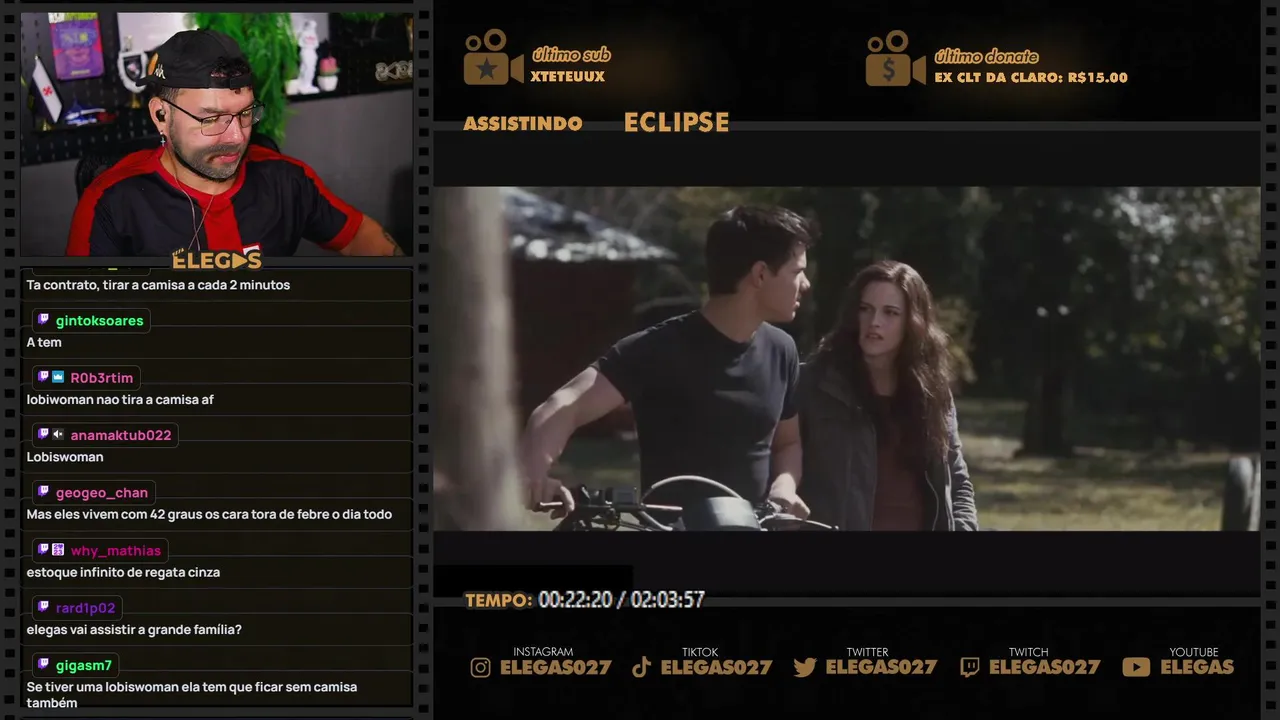Click the TEMPO 00:22:20 / 02:03:57 counter
The image size is (1280, 720).
[x=585, y=600]
